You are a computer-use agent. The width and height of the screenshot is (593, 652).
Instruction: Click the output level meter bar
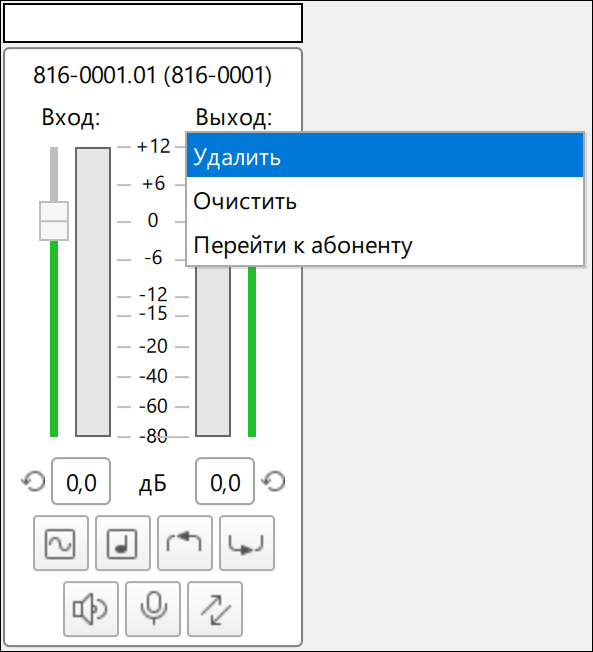[x=213, y=351]
